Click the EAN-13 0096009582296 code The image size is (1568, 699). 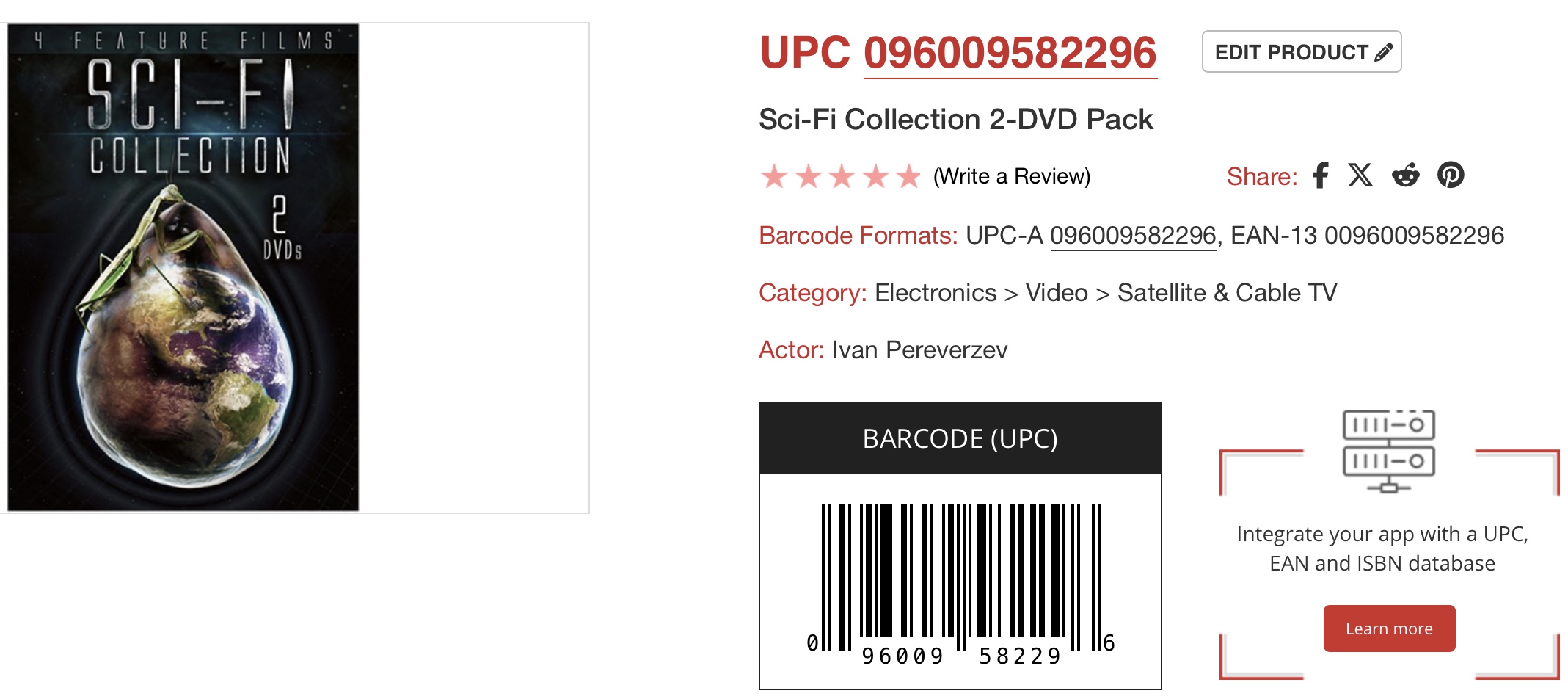coord(1367,236)
